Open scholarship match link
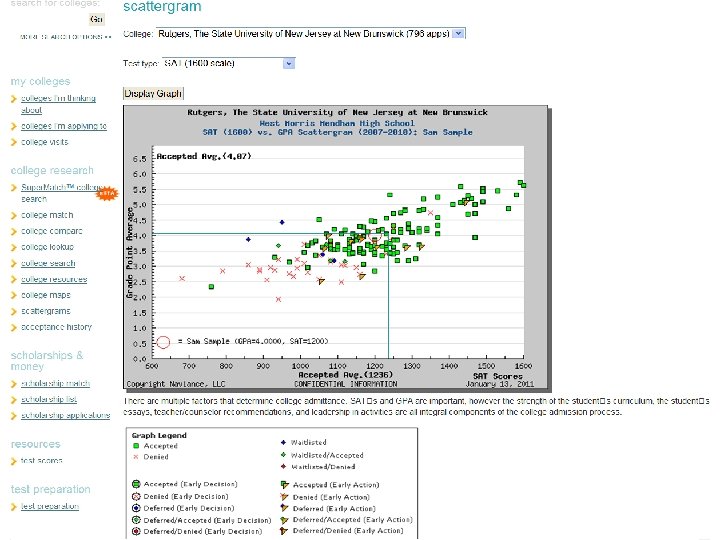The width and height of the screenshot is (720, 540). (x=56, y=383)
